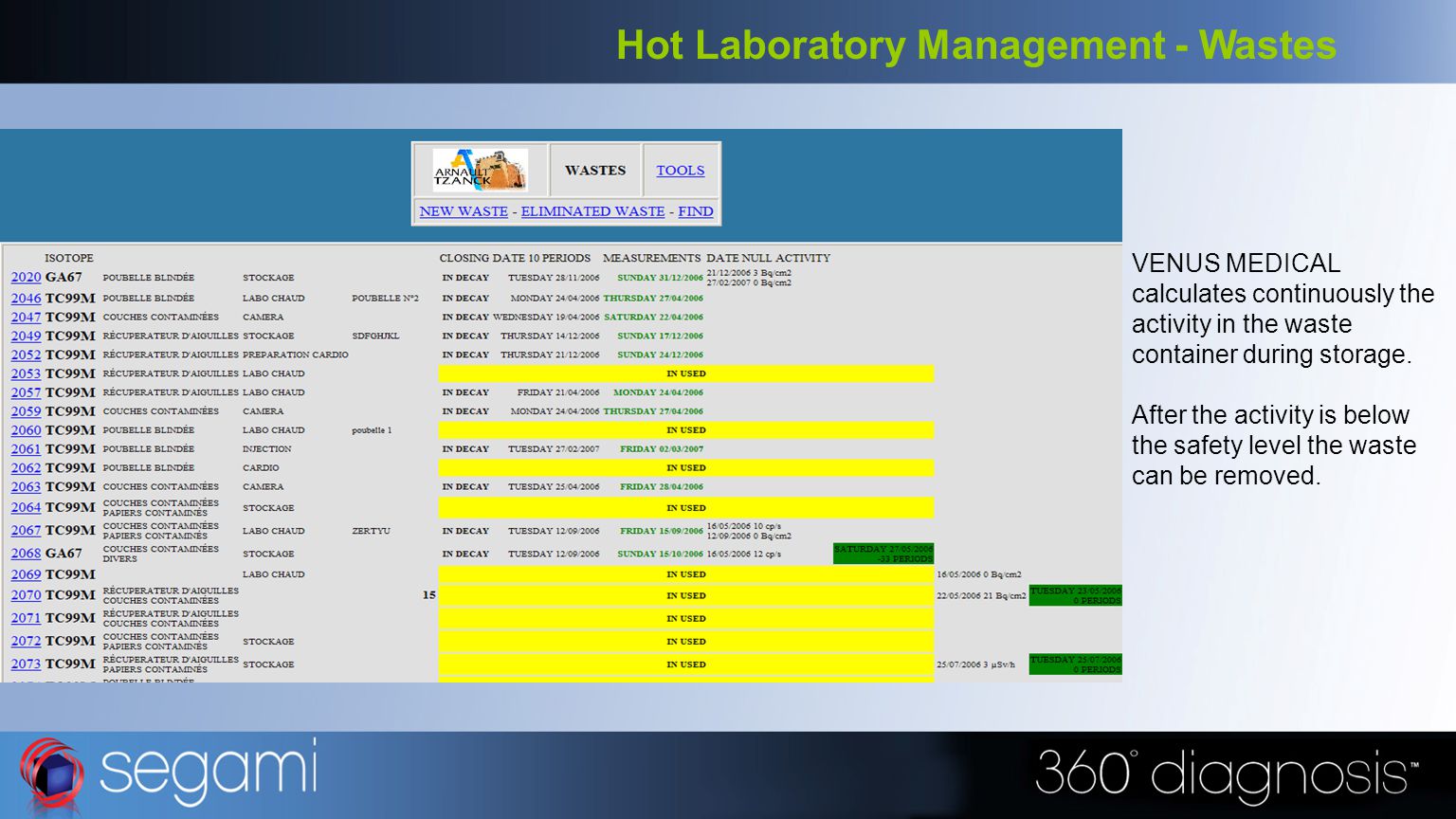This screenshot has height=819, width=1456.
Task: Open waste record 2064
Action: [x=26, y=508]
